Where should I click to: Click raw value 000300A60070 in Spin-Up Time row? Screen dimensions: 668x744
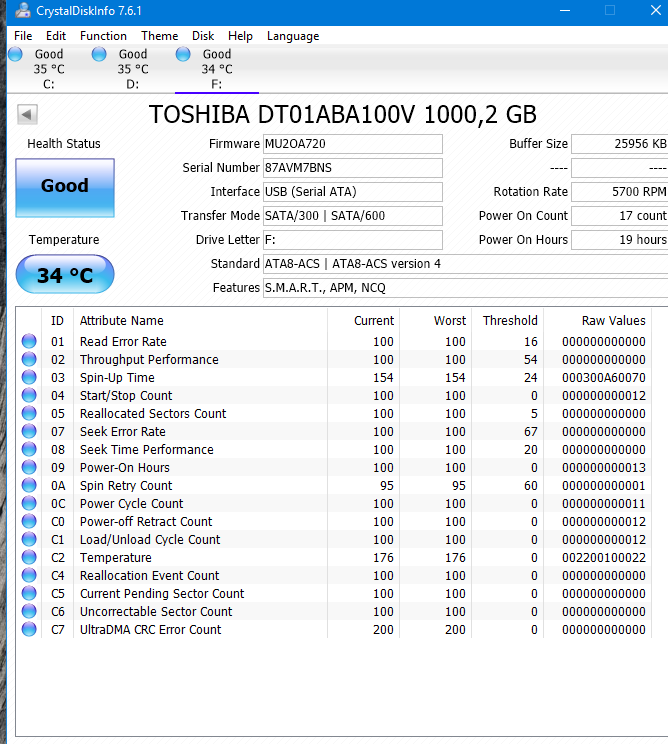(603, 378)
